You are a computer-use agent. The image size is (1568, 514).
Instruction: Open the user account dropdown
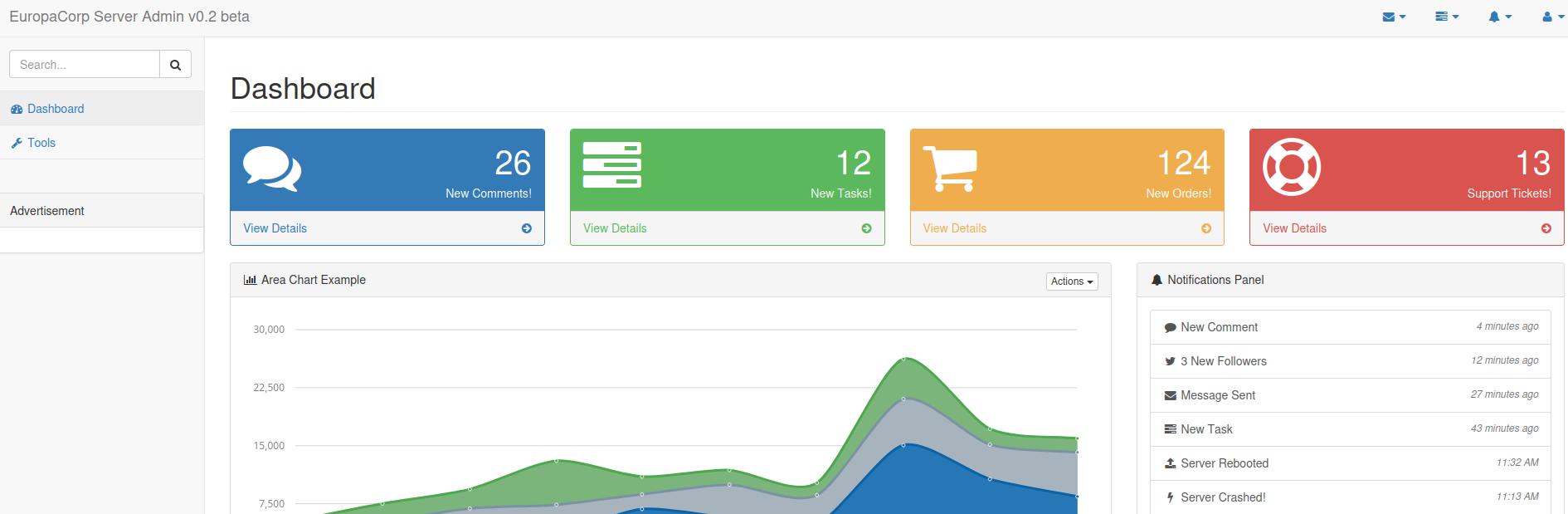[x=1552, y=17]
